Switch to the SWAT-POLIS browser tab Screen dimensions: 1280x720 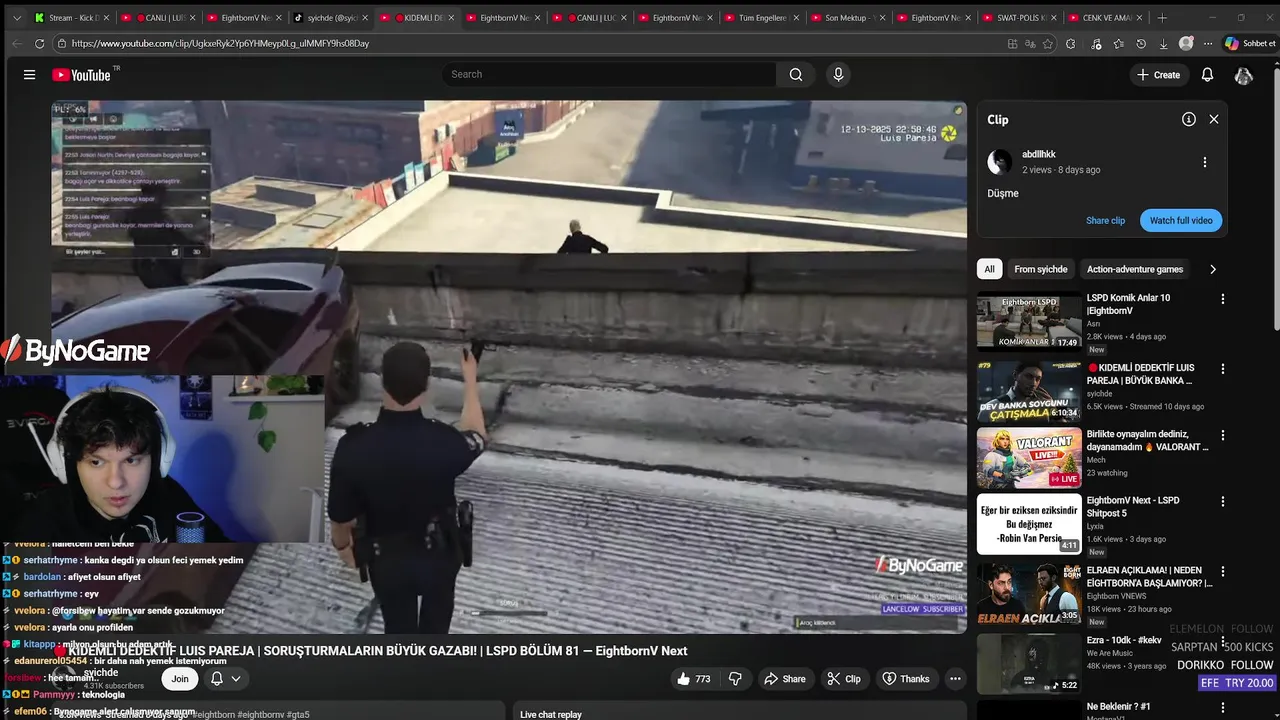[1018, 18]
